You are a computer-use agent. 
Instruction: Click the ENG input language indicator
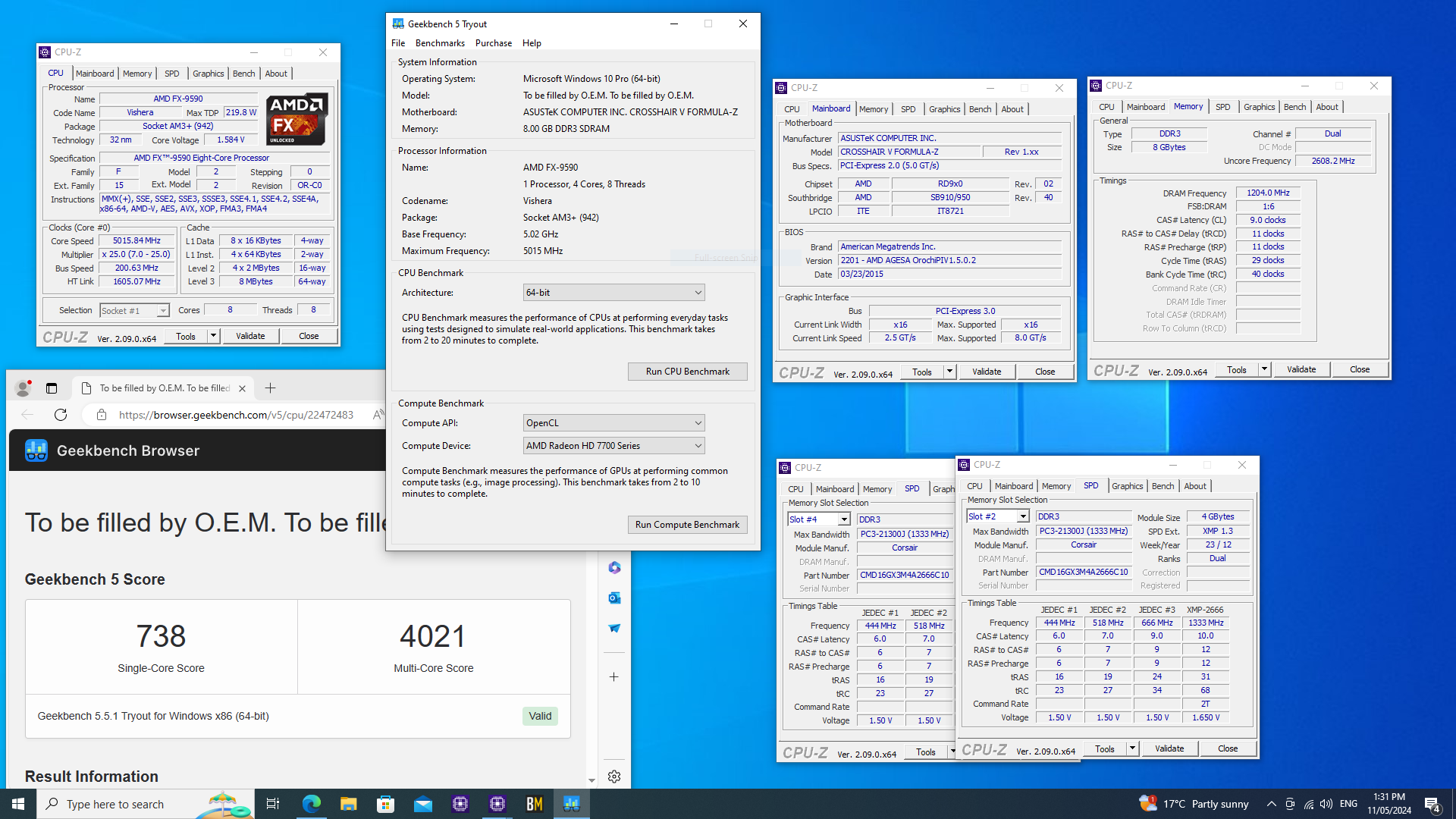1348,804
